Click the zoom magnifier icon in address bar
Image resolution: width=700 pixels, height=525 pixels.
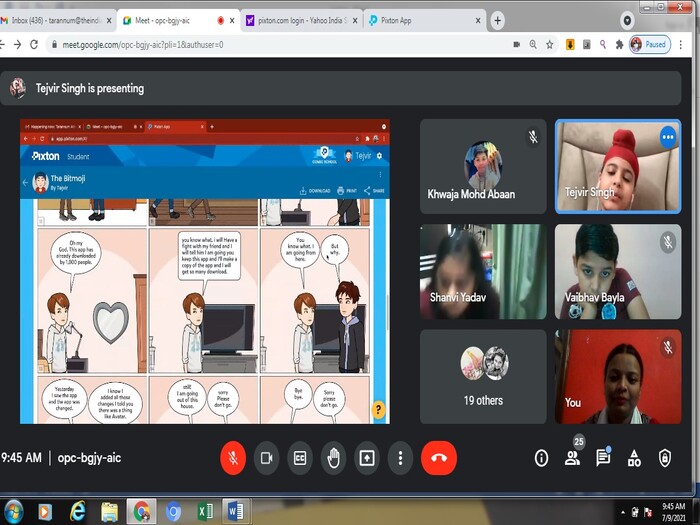pyautogui.click(x=533, y=45)
